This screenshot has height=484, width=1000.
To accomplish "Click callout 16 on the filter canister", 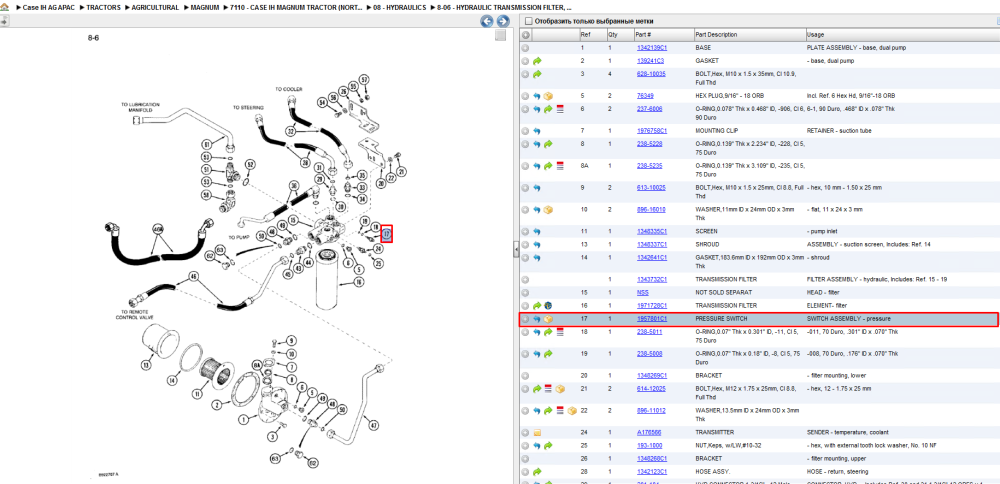I will tap(358, 281).
